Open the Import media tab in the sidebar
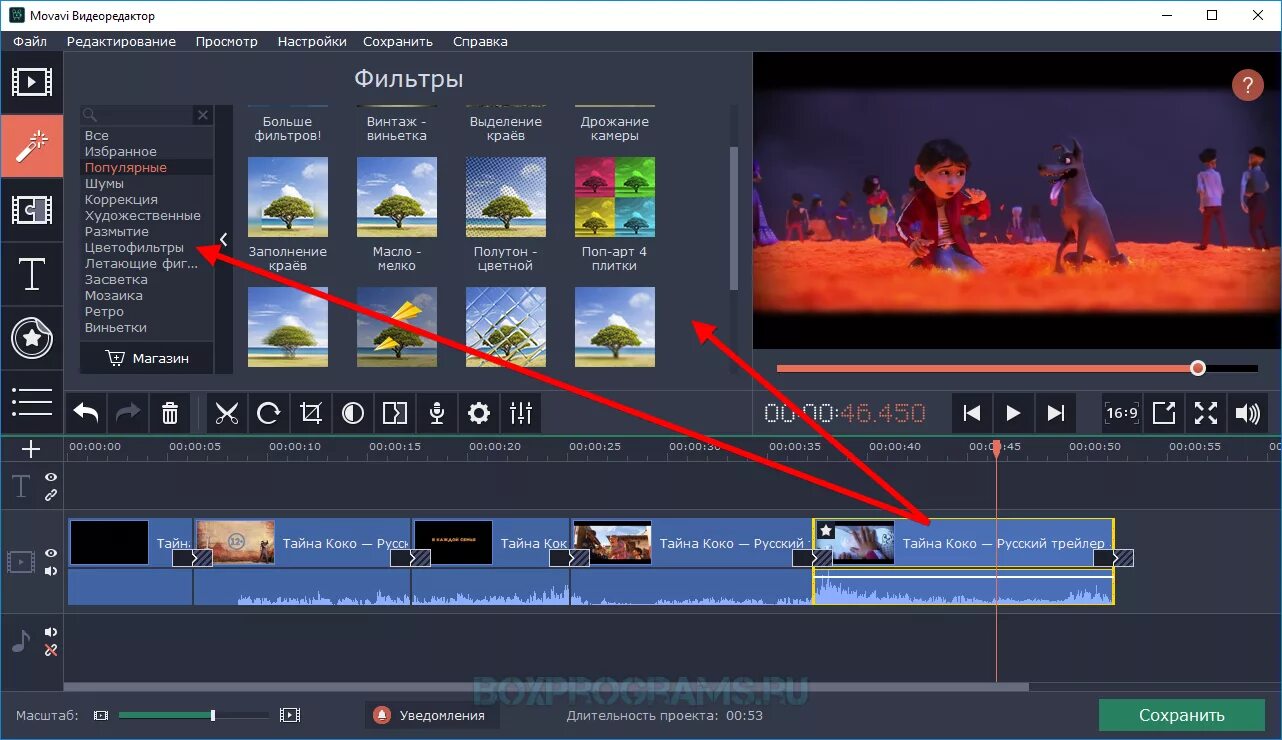This screenshot has width=1282, height=740. (32, 82)
